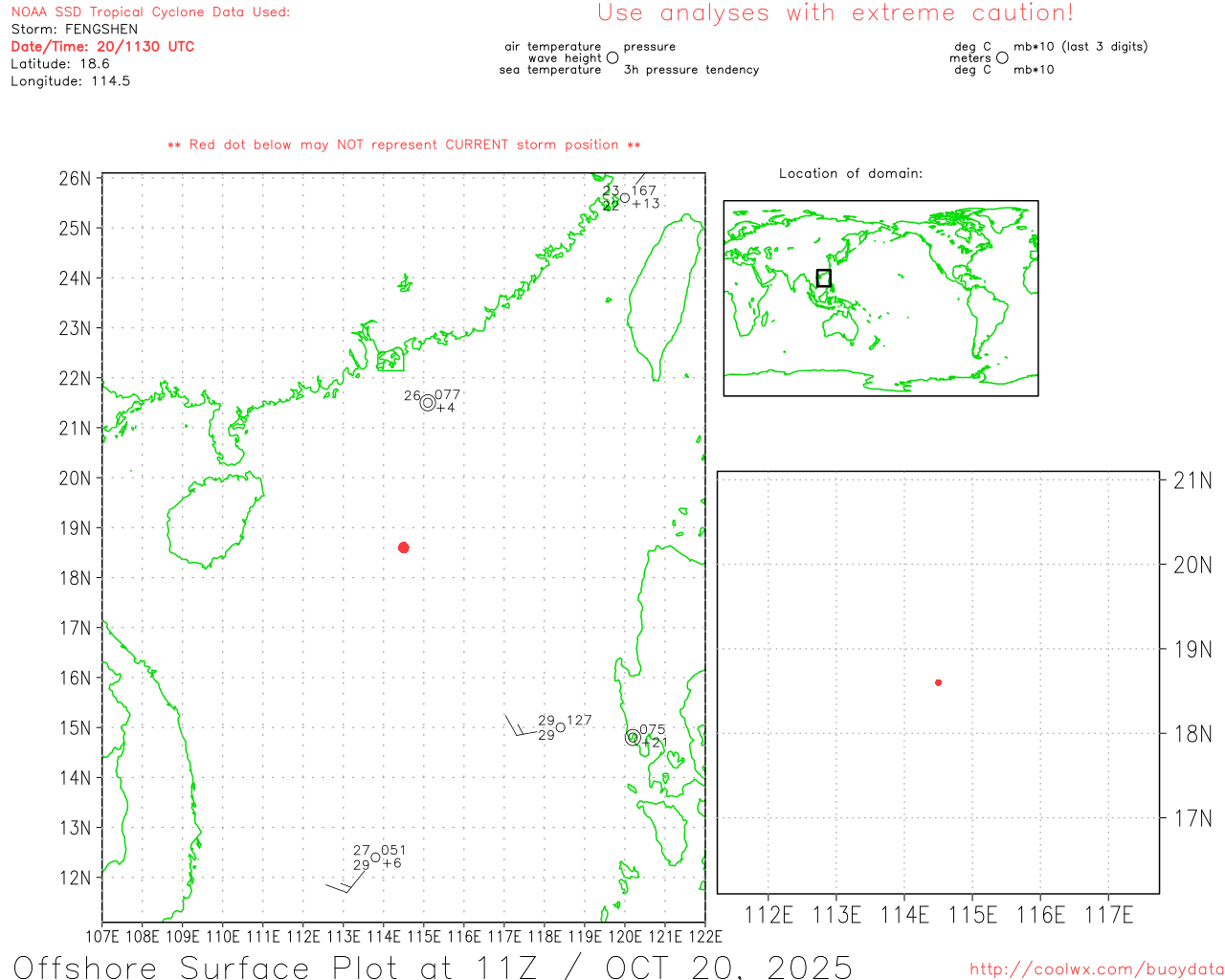Click the Date/Time 20/1130 UTC text
1225x980 pixels.
tap(102, 46)
